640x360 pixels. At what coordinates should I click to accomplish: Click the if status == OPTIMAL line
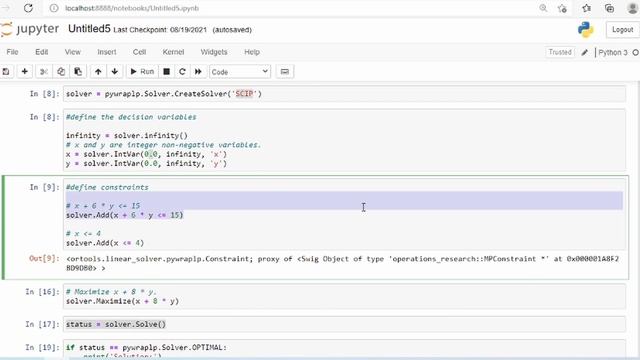pyautogui.click(x=146, y=347)
